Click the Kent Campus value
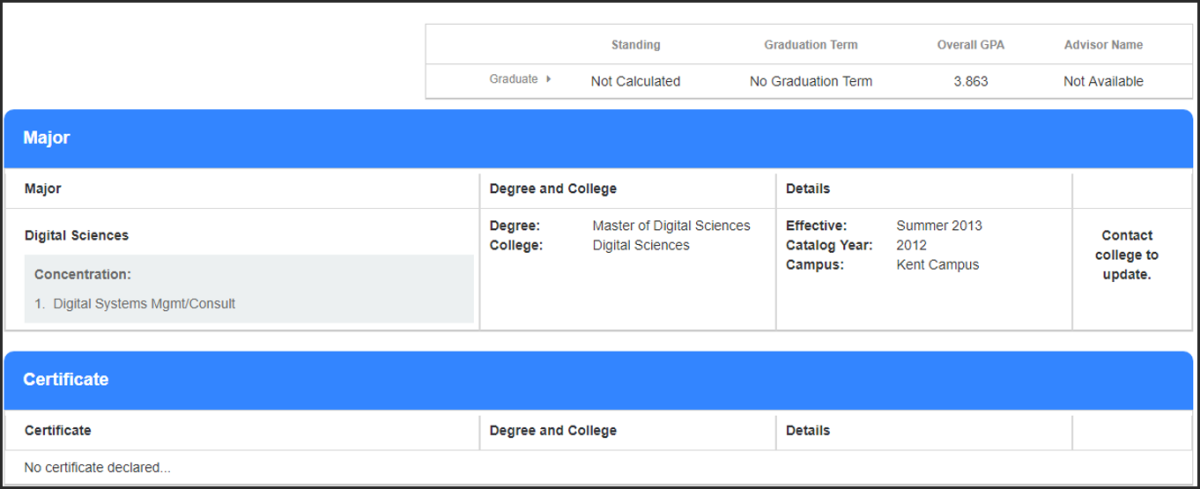 (937, 265)
